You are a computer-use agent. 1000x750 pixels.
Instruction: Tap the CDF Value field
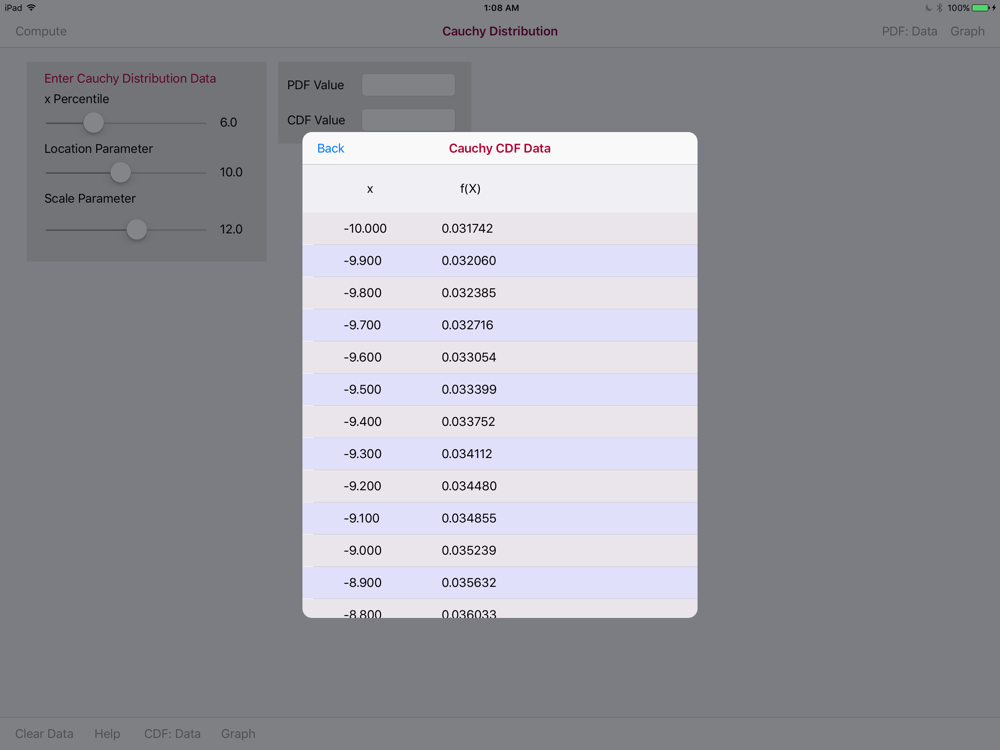click(408, 120)
